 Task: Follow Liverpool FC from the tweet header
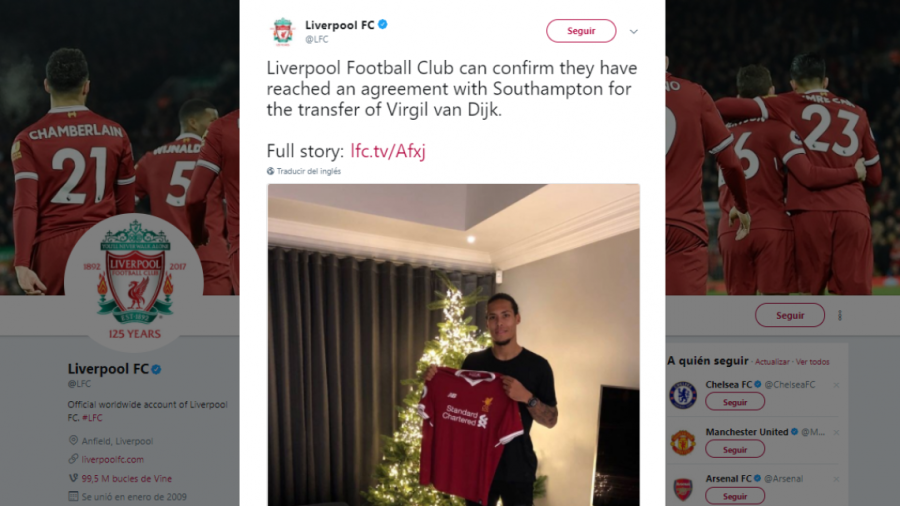click(x=581, y=31)
